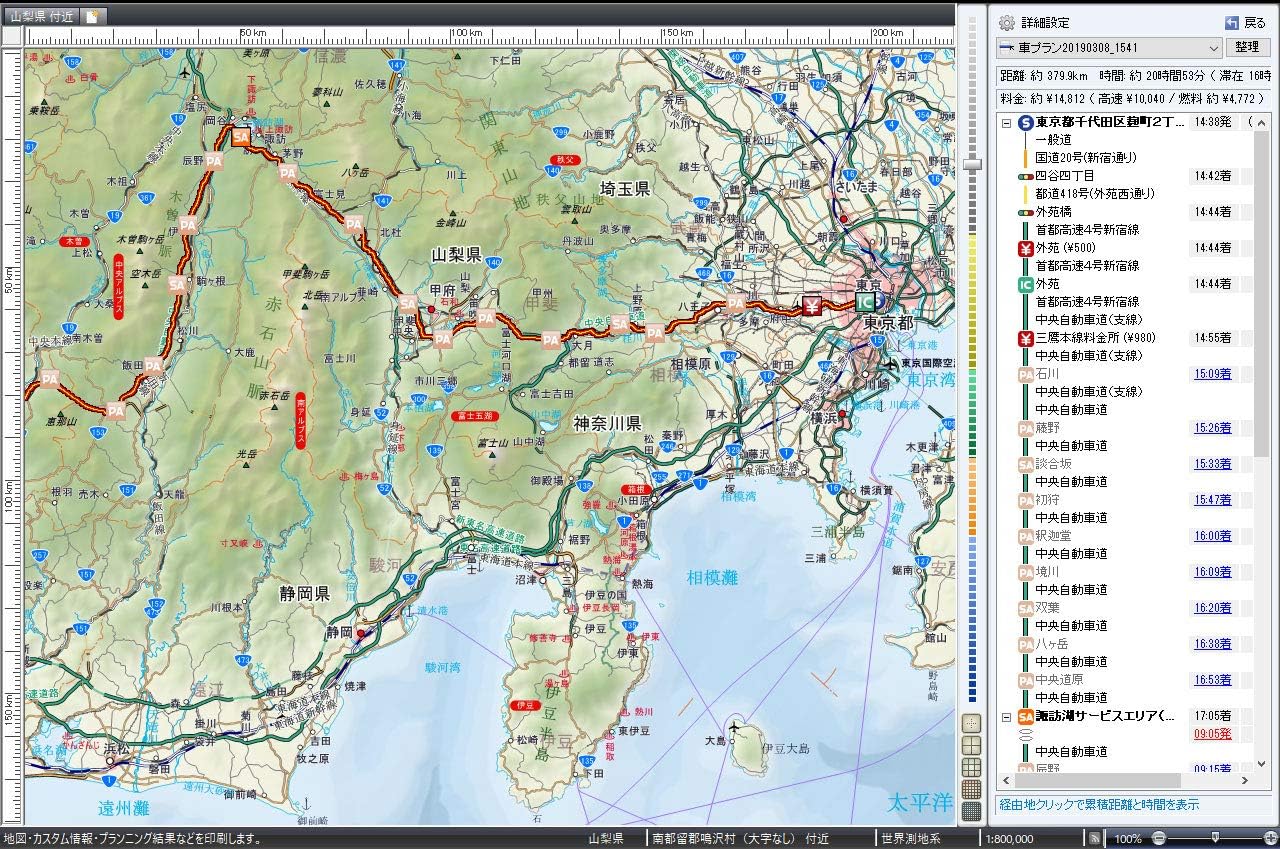Click the map scale vertical slider handle
The width and height of the screenshot is (1280, 849).
pos(971,164)
